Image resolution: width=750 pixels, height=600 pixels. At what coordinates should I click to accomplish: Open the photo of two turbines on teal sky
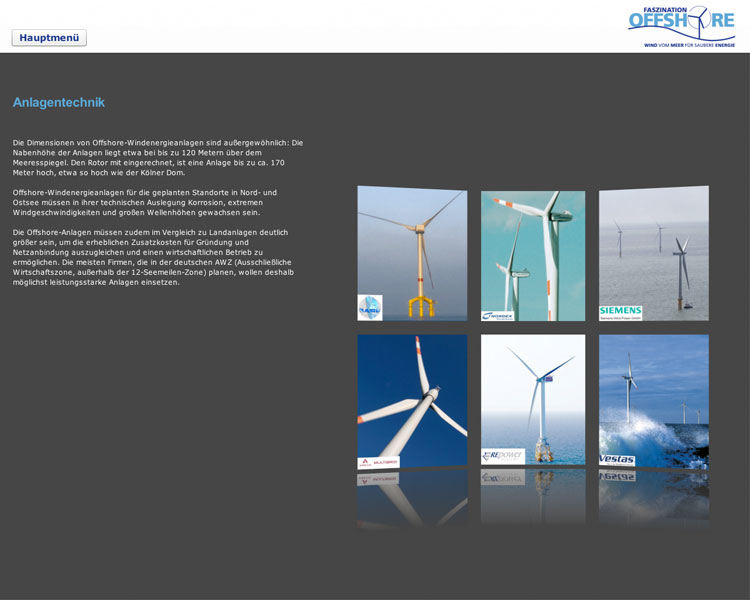[x=533, y=250]
